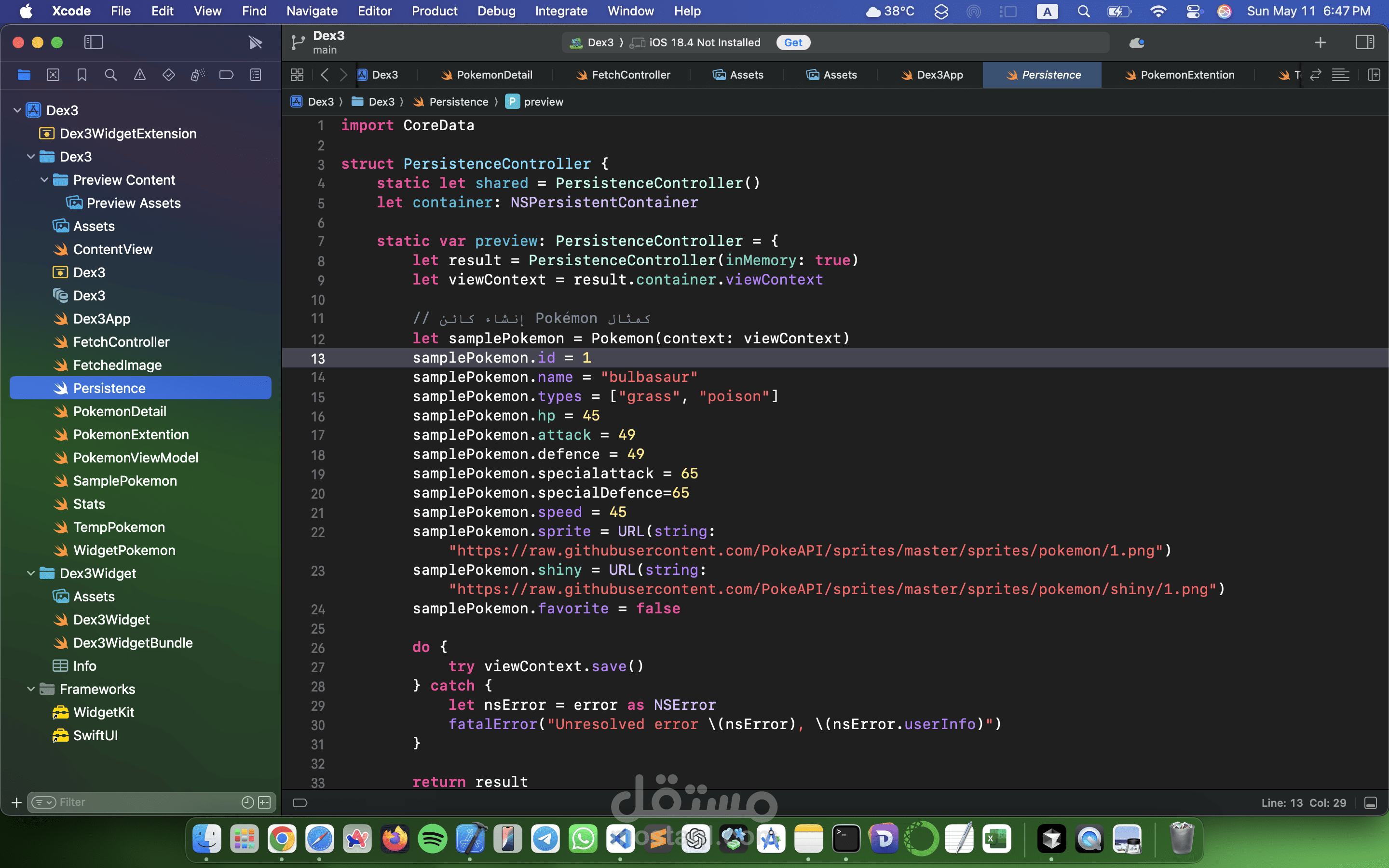1389x868 pixels.
Task: Open PokemonViewModel file
Action: coord(126,458)
